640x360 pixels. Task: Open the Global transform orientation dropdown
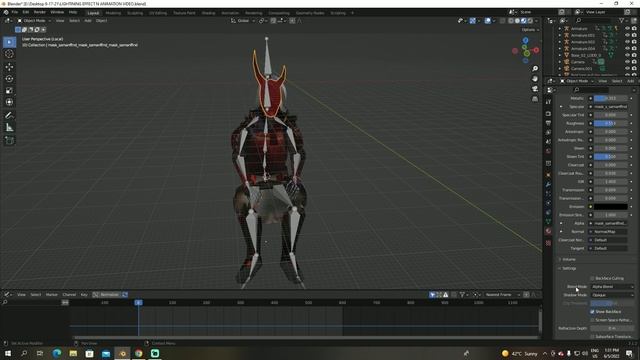pyautogui.click(x=242, y=20)
